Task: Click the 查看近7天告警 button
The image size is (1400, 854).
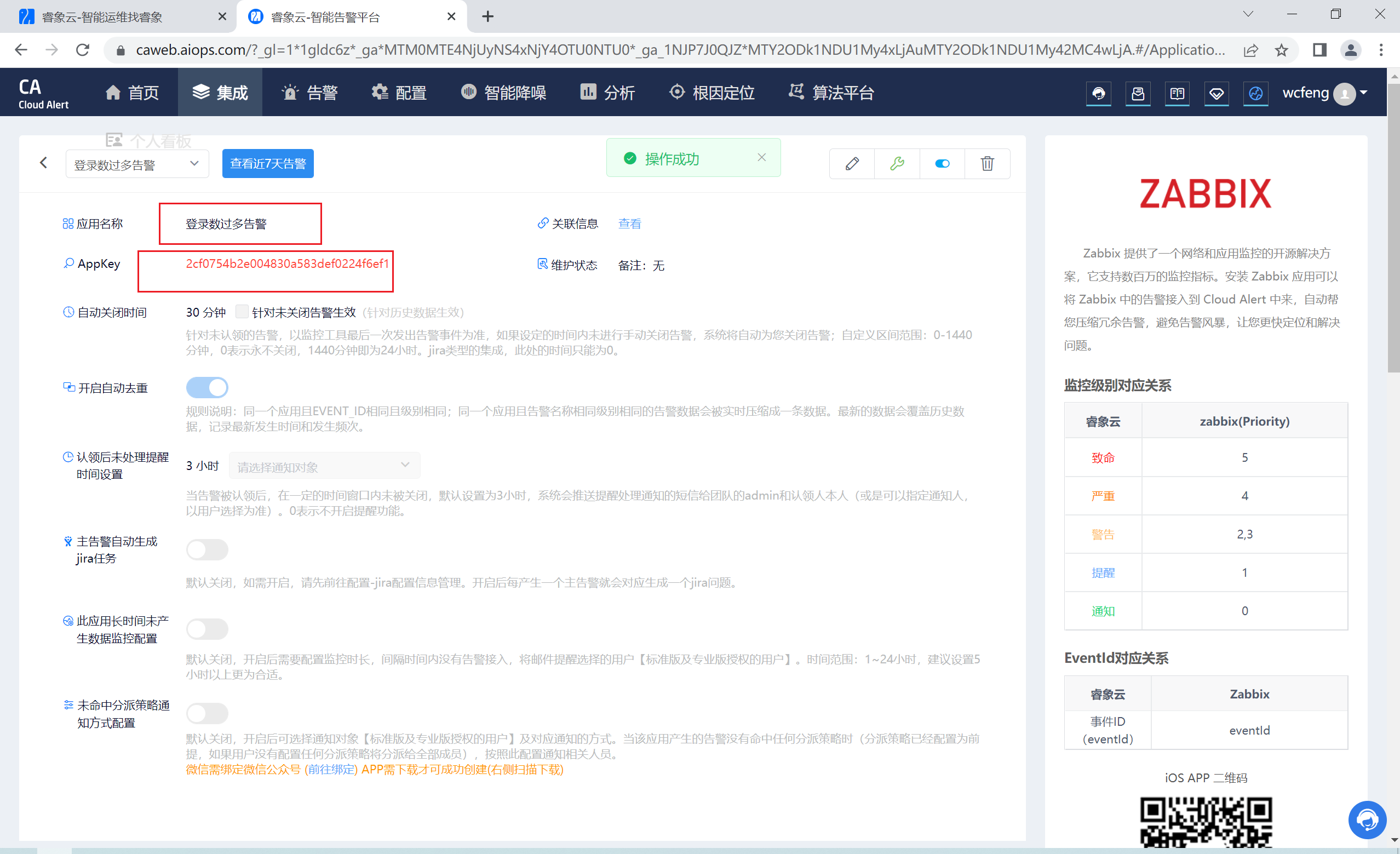Action: (268, 164)
